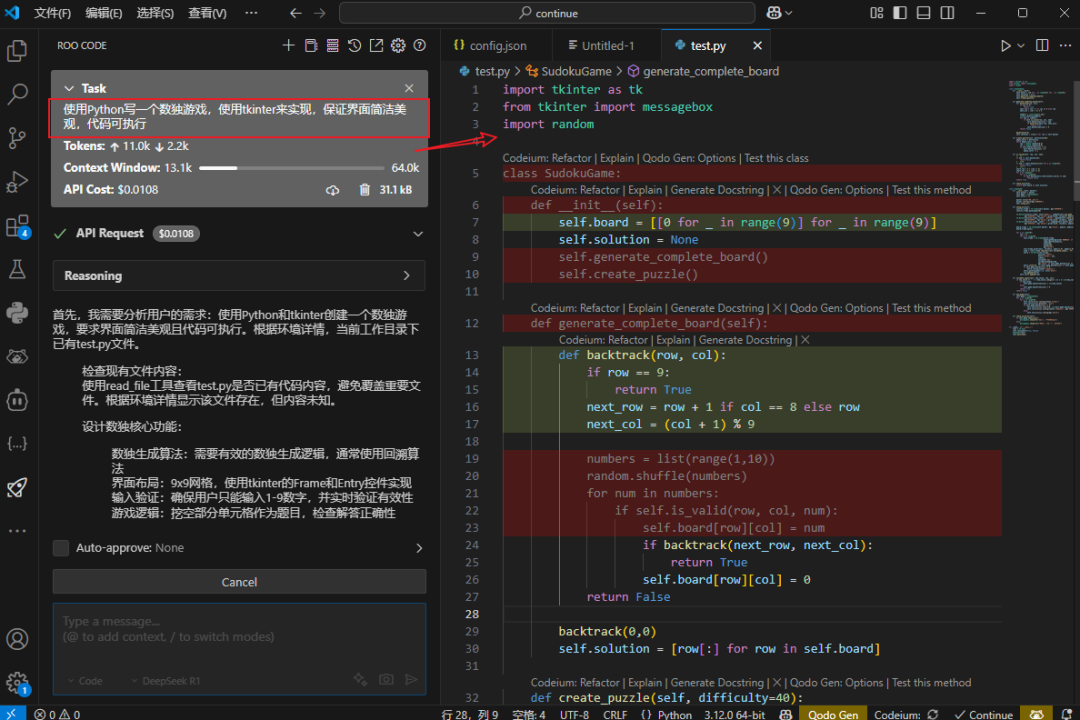Click the Explain code lens above SudokuGame

pos(616,158)
